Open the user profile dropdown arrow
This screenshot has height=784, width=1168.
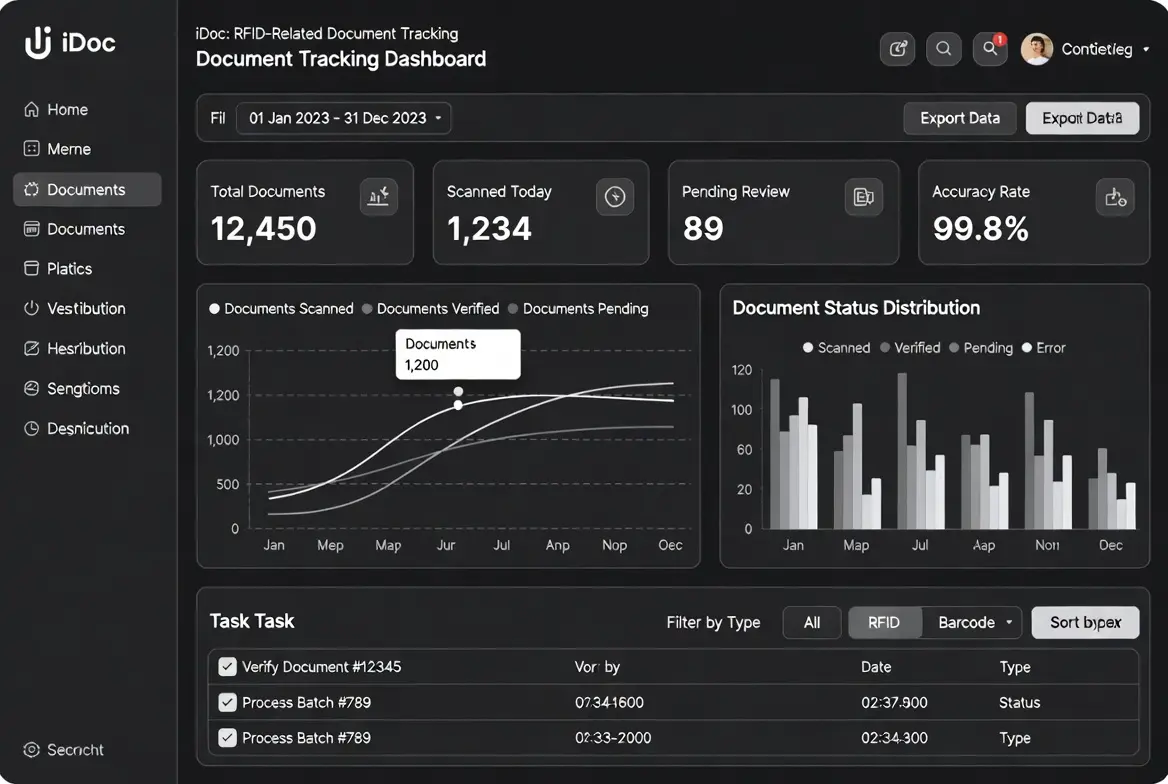tap(1146, 49)
